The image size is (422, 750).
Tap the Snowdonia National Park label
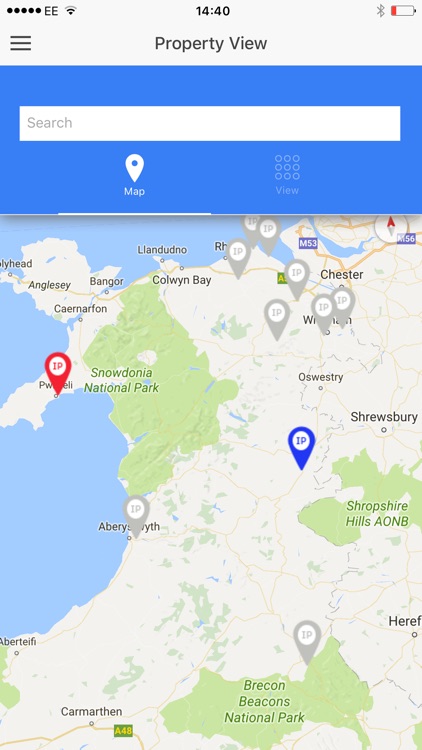[x=121, y=380]
